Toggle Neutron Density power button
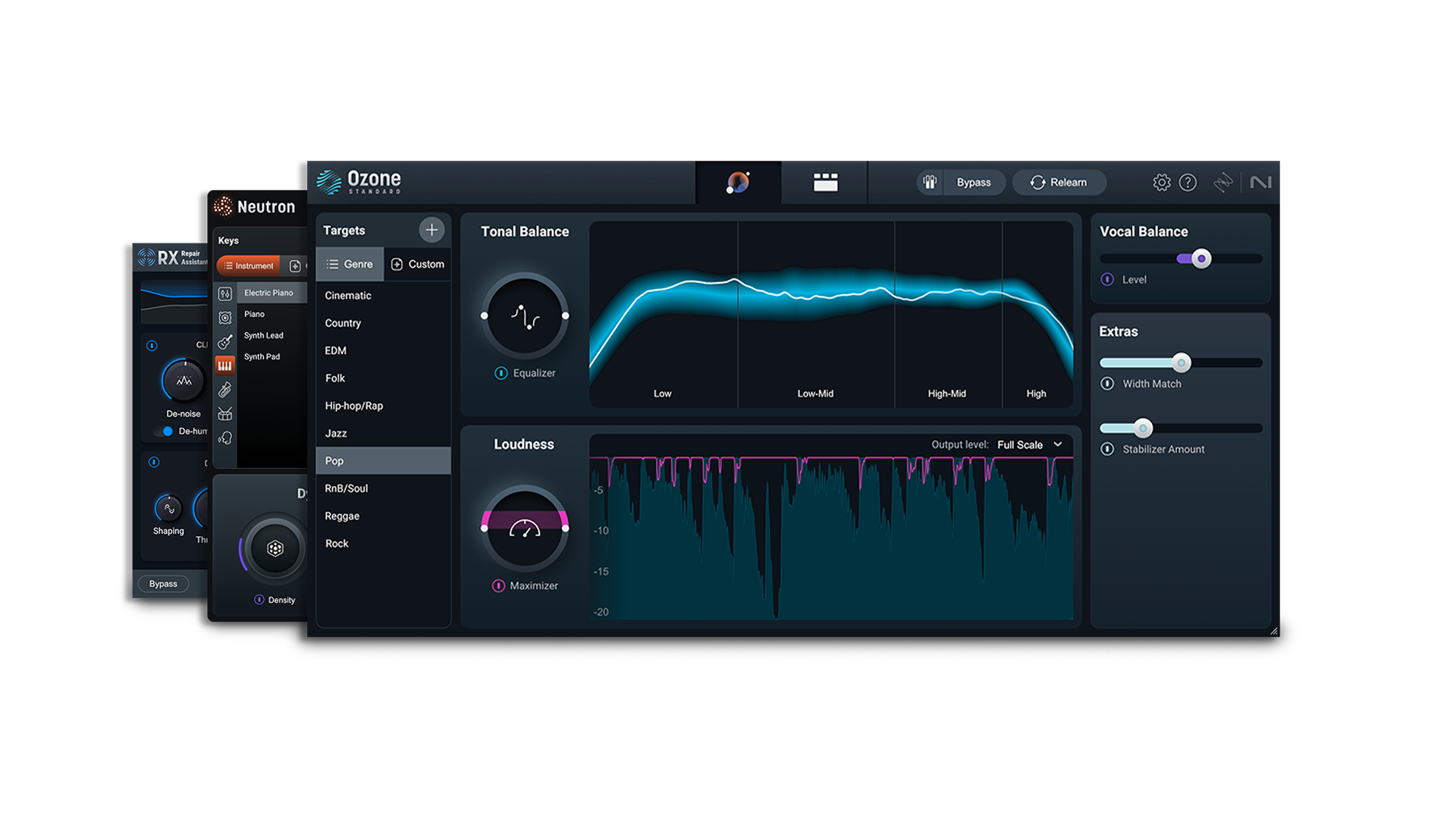The width and height of the screenshot is (1456, 819). 259,600
